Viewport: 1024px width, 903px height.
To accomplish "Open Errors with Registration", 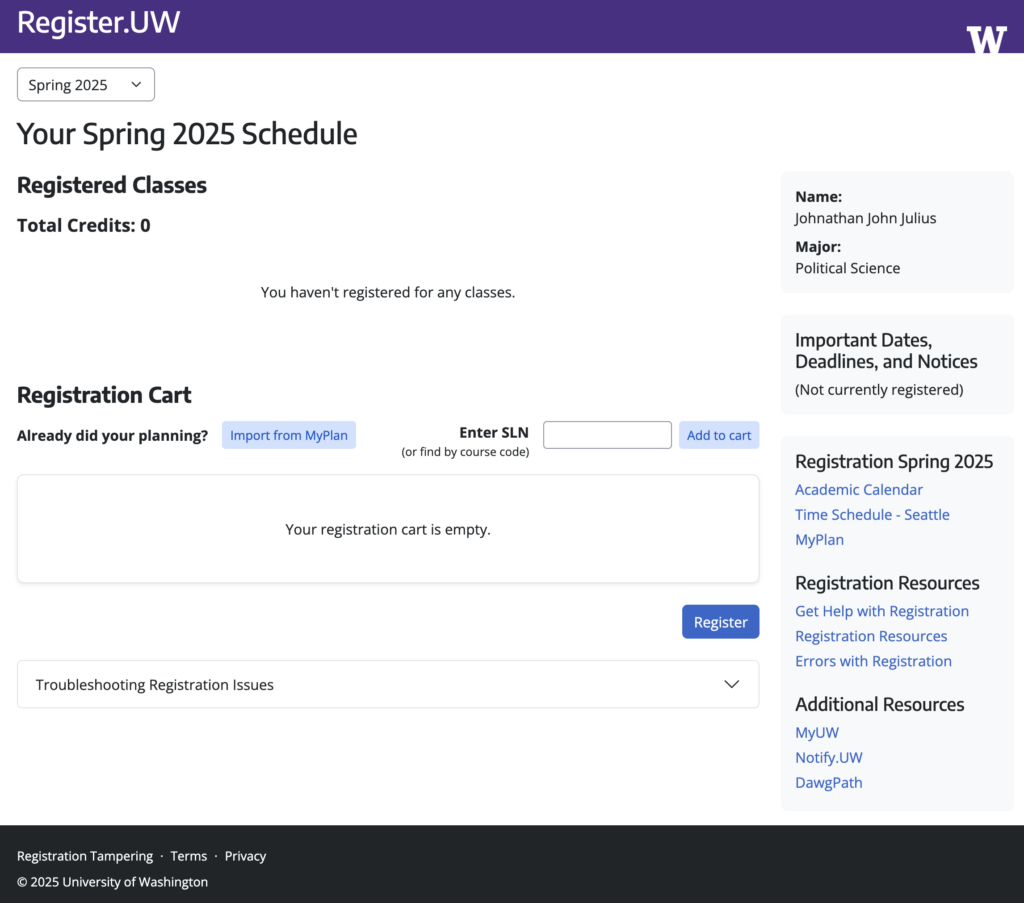I will click(x=873, y=660).
